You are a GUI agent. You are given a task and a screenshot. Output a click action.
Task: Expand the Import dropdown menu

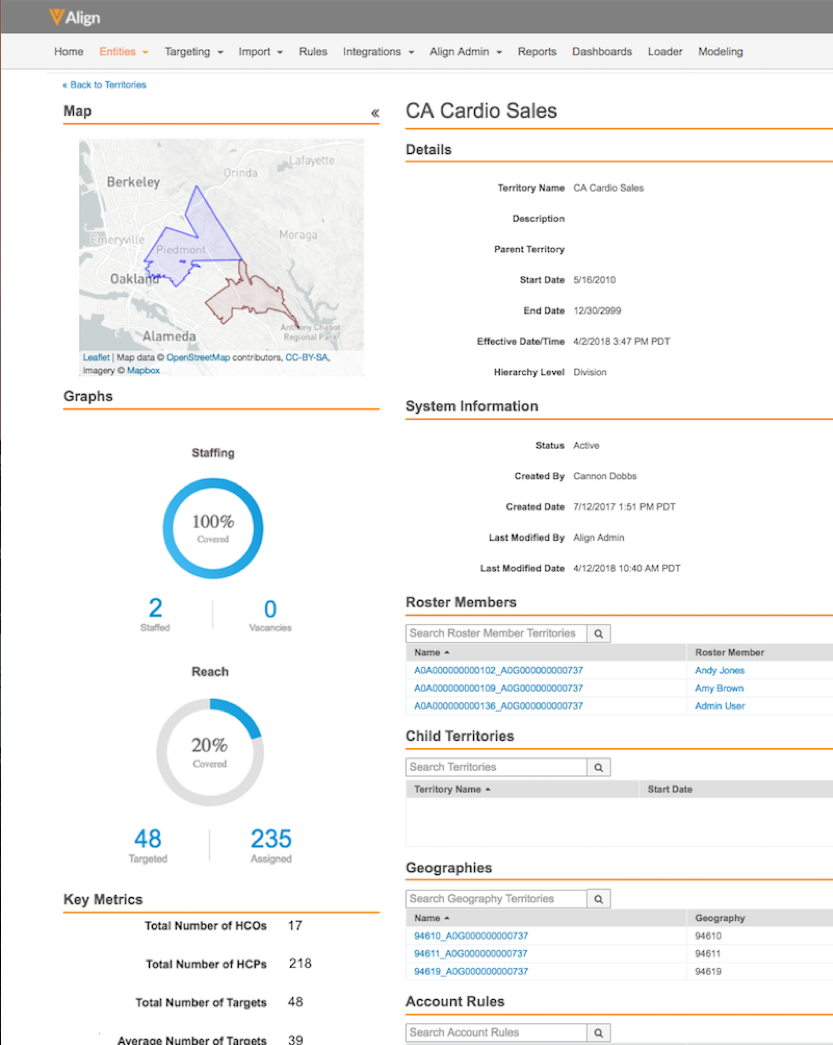pyautogui.click(x=261, y=51)
